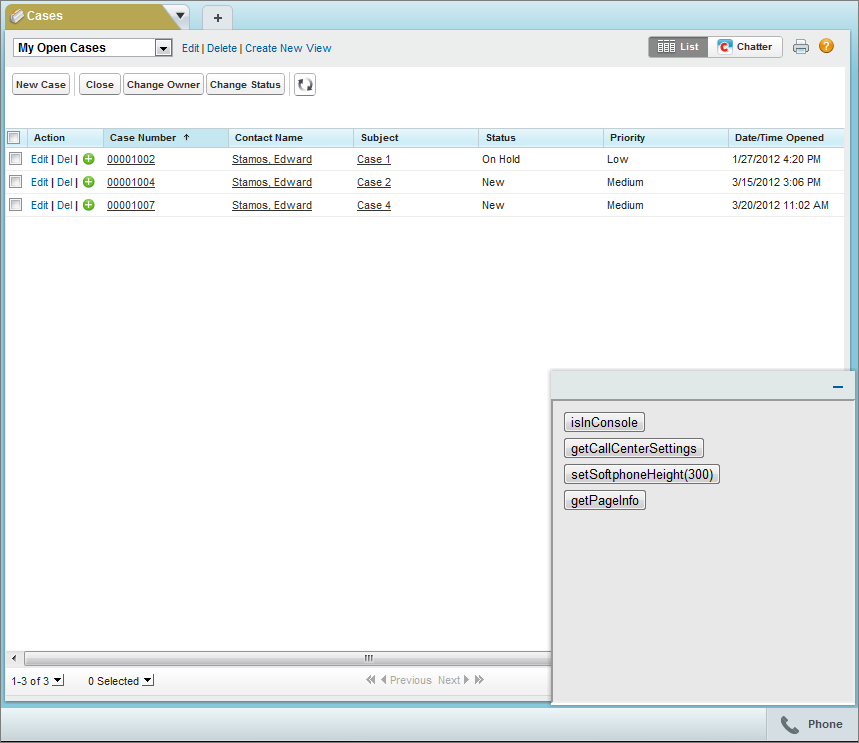Check the box for case 00001002
This screenshot has width=859, height=743.
coord(15,159)
